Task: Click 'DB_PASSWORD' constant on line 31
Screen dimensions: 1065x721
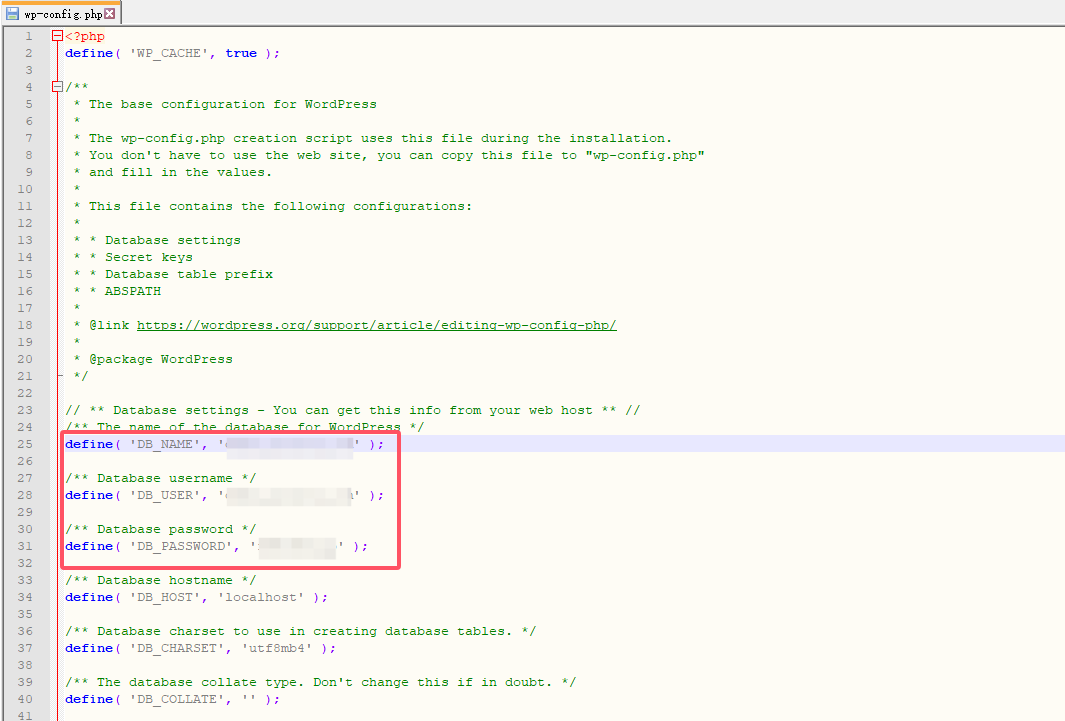Action: [181, 547]
